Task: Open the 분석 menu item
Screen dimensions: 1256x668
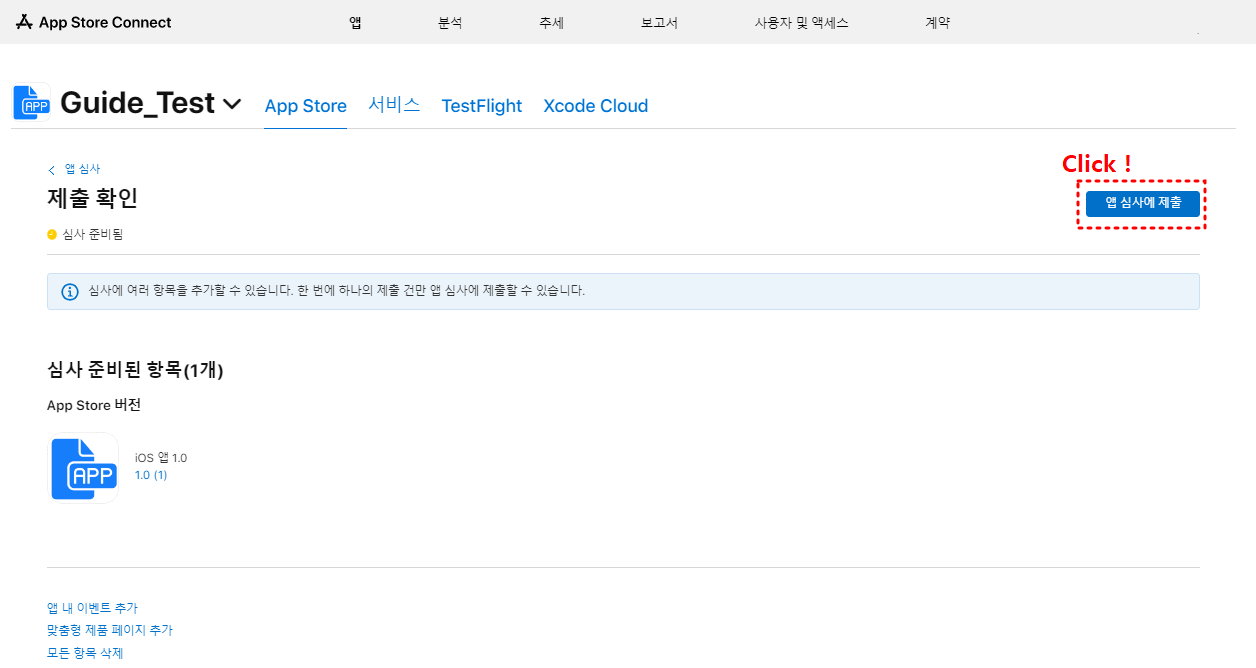Action: coord(450,22)
